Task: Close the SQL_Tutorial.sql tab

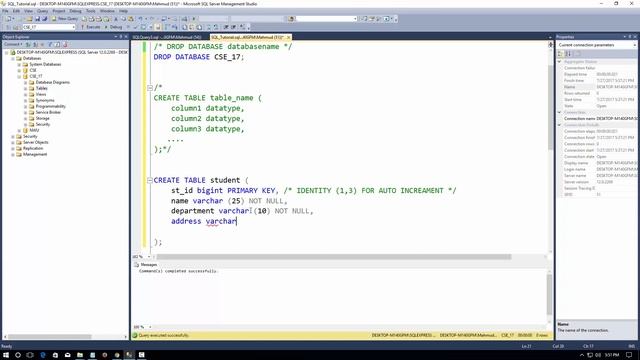Action: tap(289, 37)
